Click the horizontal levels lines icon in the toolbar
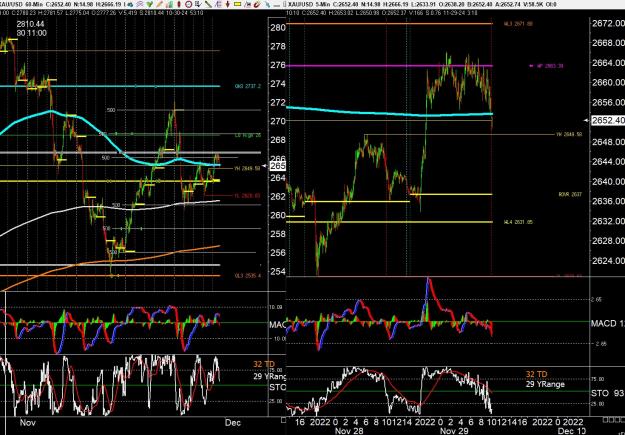Image resolution: width=625 pixels, height=435 pixels. [x=218, y=4]
